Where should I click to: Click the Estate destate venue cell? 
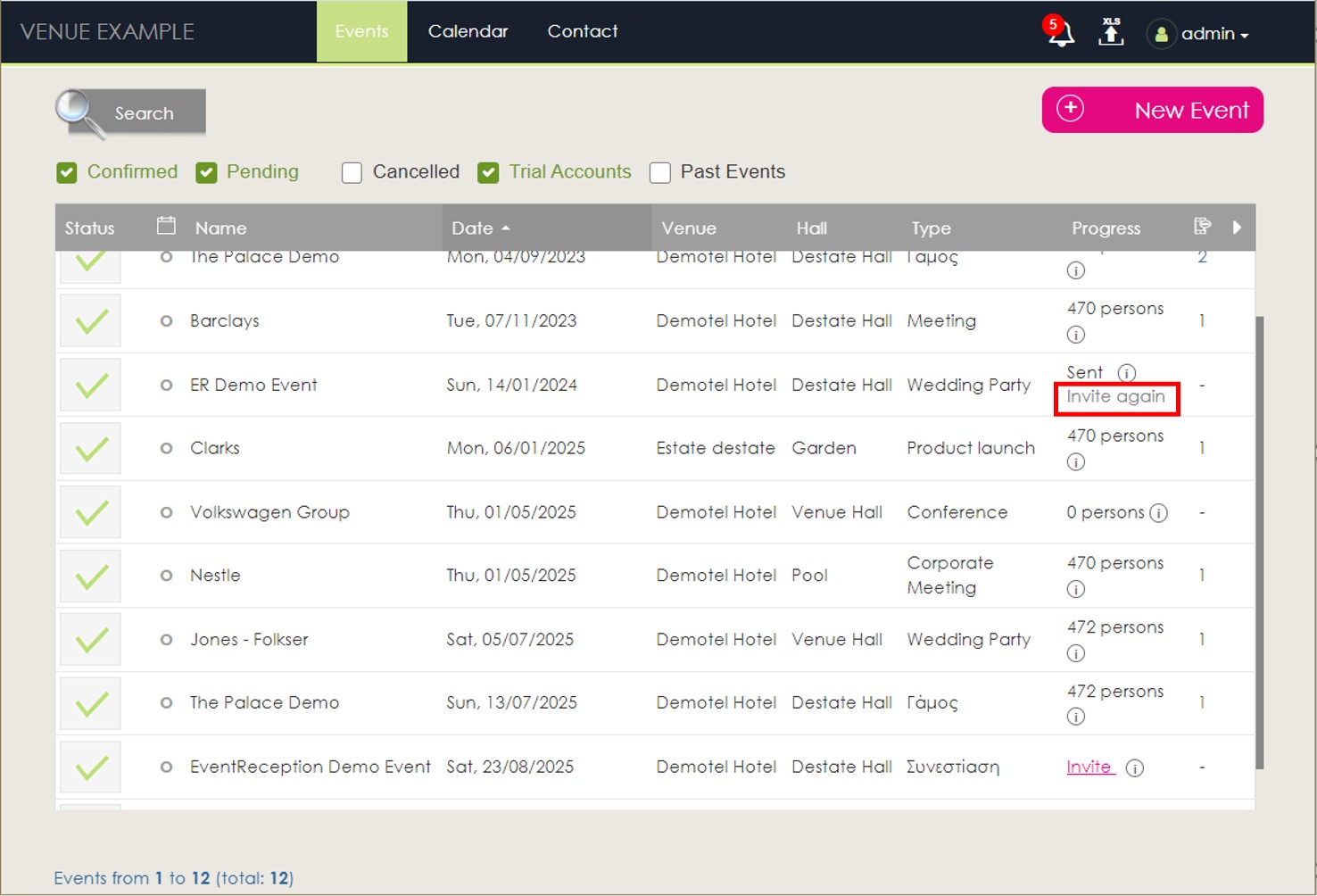tap(716, 448)
